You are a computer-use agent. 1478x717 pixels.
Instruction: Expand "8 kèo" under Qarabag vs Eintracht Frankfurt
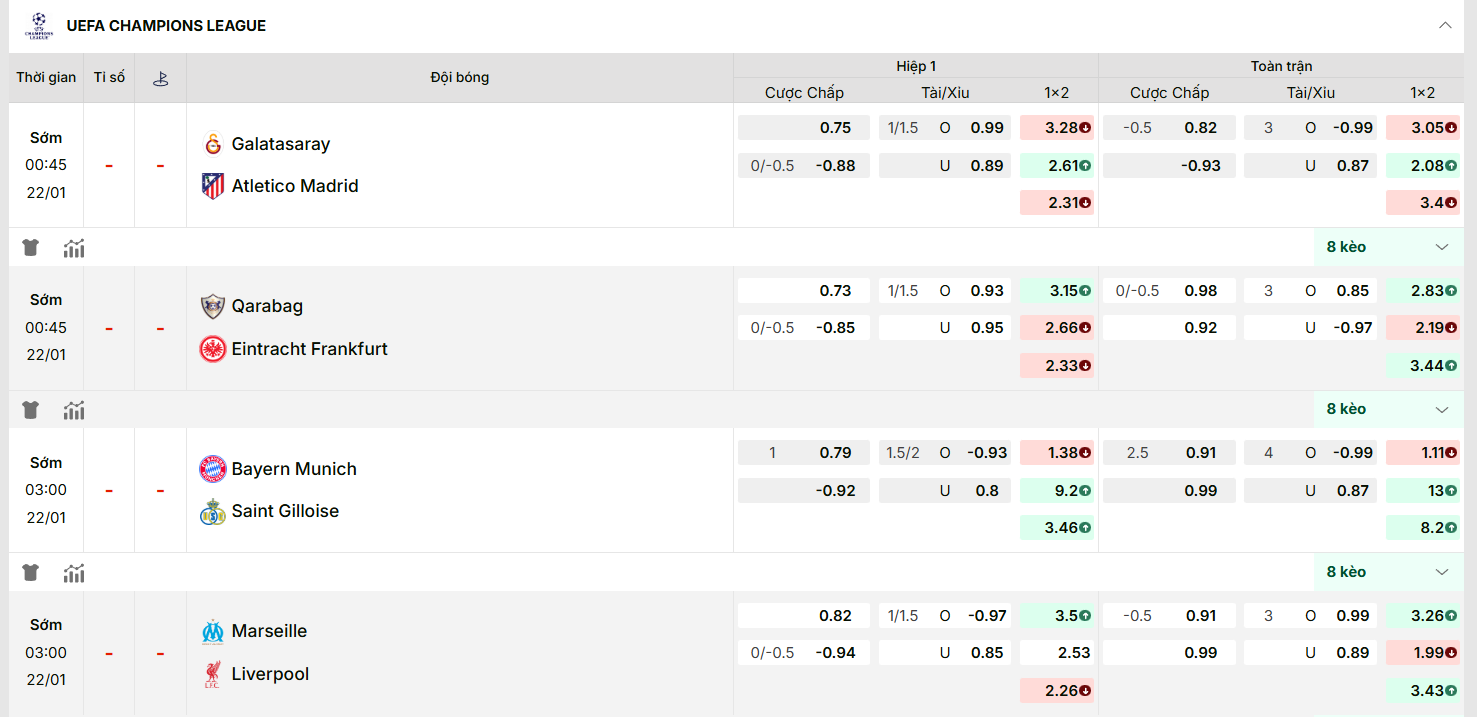1388,409
